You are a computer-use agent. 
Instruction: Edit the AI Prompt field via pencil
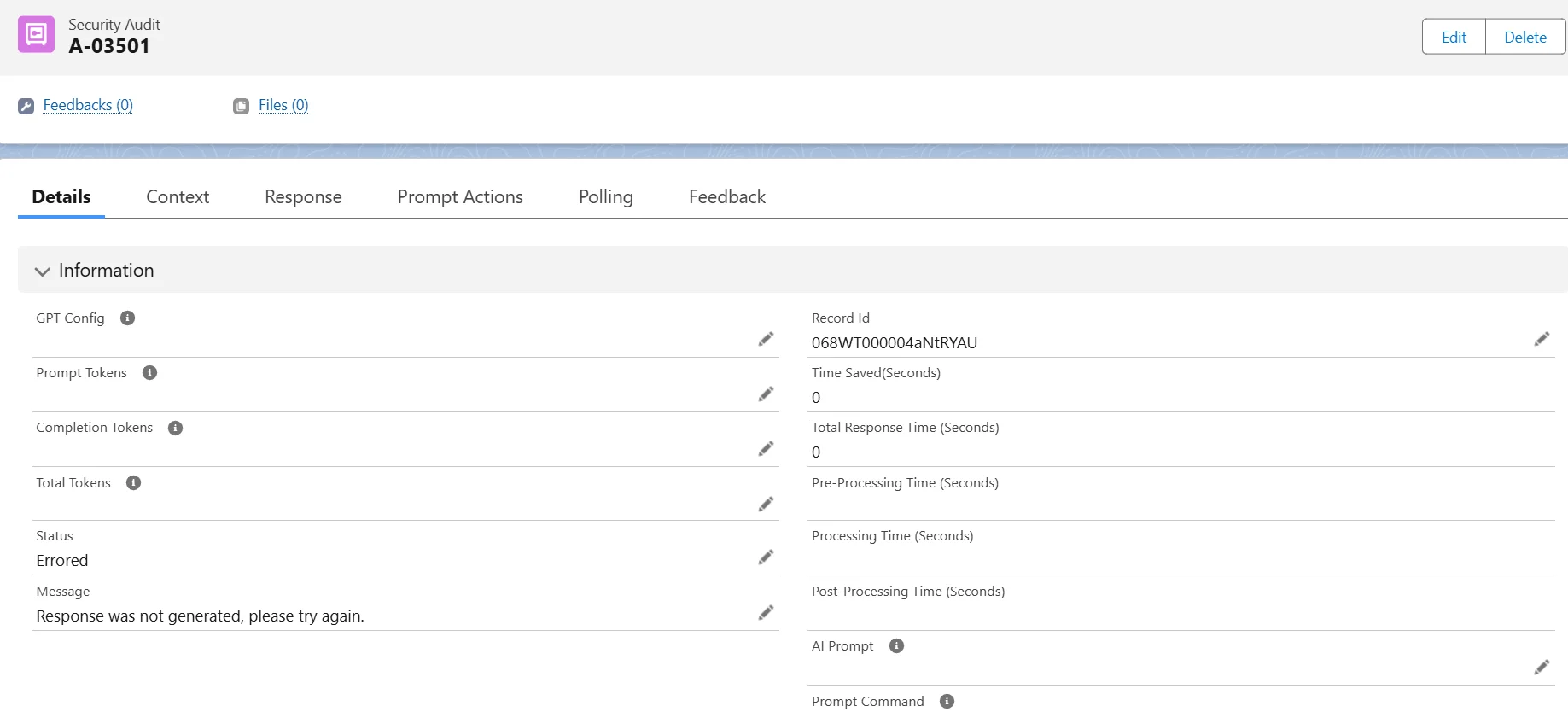(1542, 668)
